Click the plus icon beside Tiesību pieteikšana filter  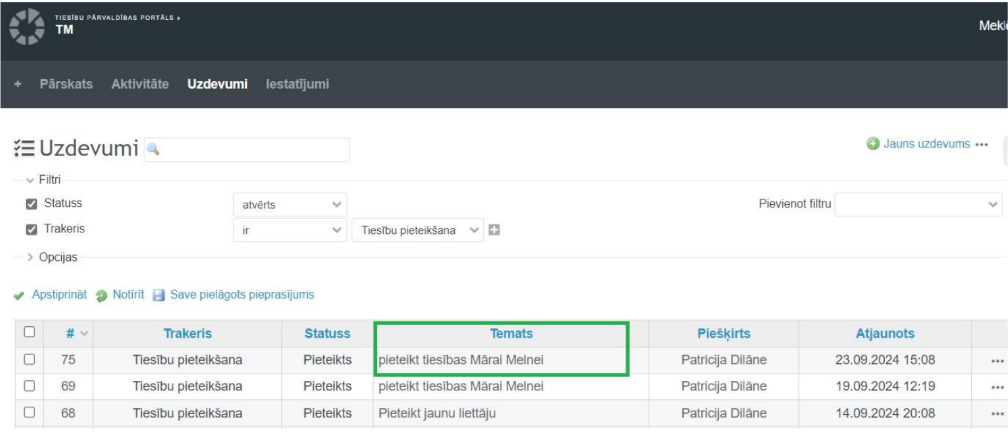point(494,230)
